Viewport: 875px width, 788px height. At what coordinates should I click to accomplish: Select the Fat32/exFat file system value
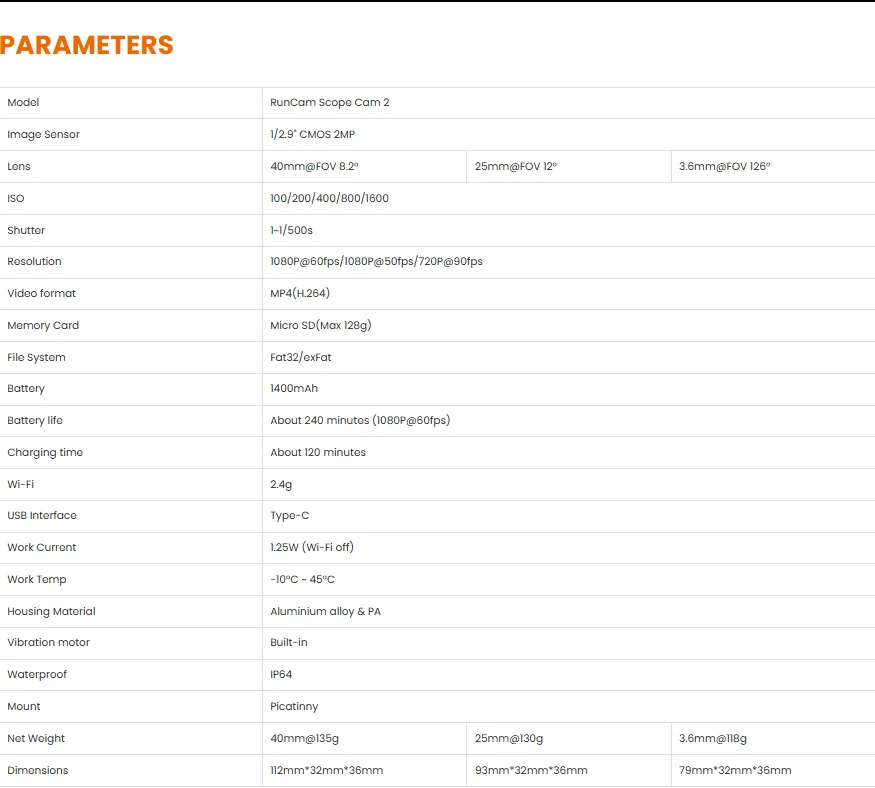(x=301, y=357)
